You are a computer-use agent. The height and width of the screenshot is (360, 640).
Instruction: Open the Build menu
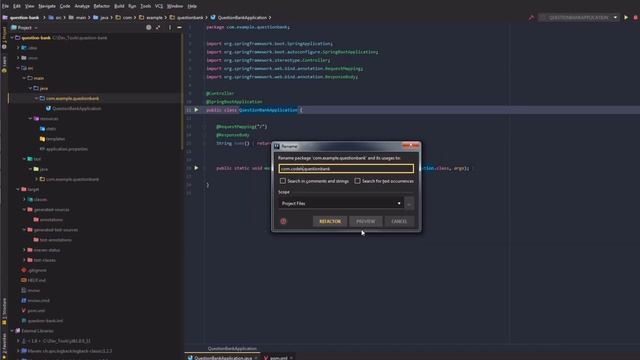(119, 6)
